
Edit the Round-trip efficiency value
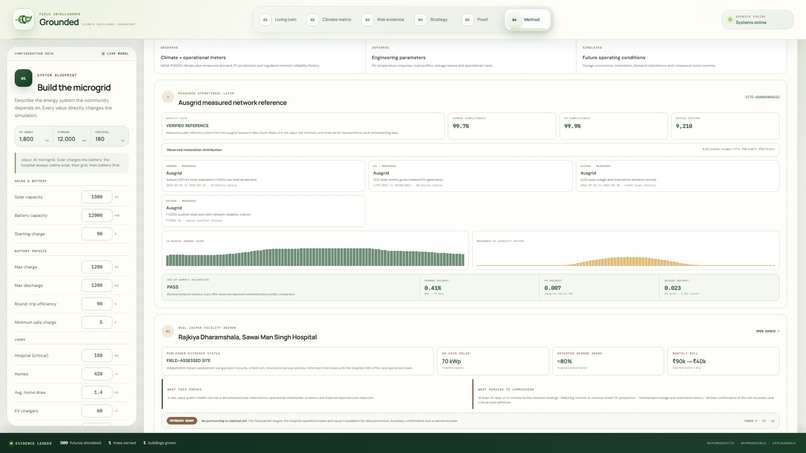coord(97,304)
